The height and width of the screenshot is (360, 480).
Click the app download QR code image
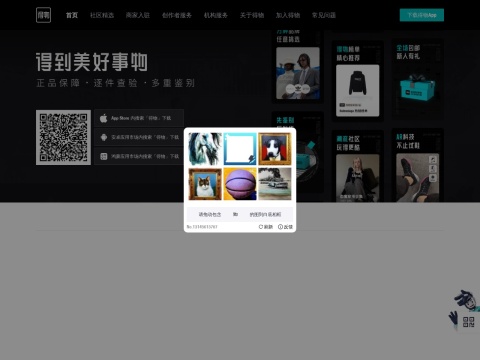click(63, 137)
